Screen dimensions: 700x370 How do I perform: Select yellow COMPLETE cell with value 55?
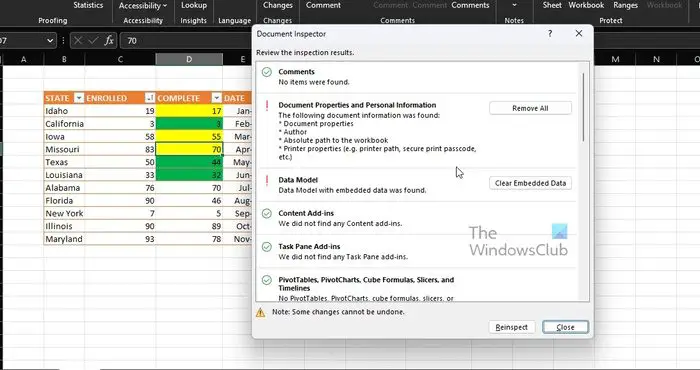click(189, 137)
